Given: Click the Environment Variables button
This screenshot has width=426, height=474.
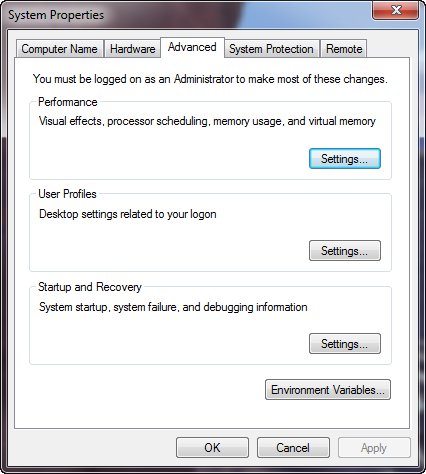Looking at the screenshot, I should coord(328,389).
